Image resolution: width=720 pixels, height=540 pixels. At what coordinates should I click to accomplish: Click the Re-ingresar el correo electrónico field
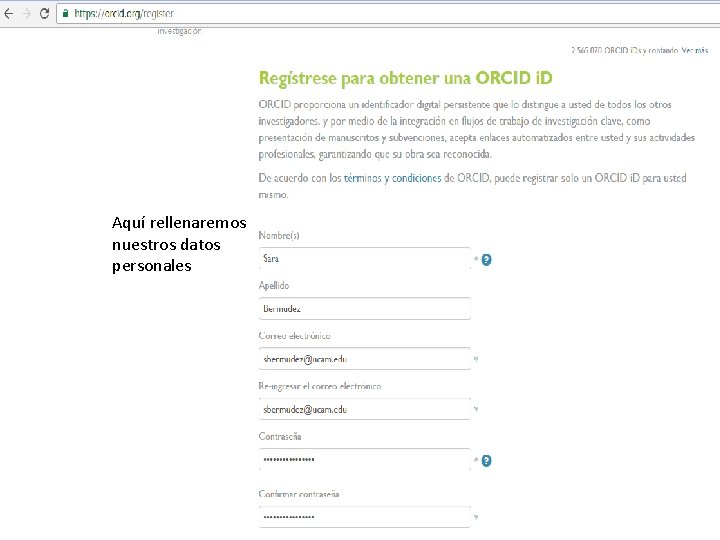pyautogui.click(x=365, y=409)
